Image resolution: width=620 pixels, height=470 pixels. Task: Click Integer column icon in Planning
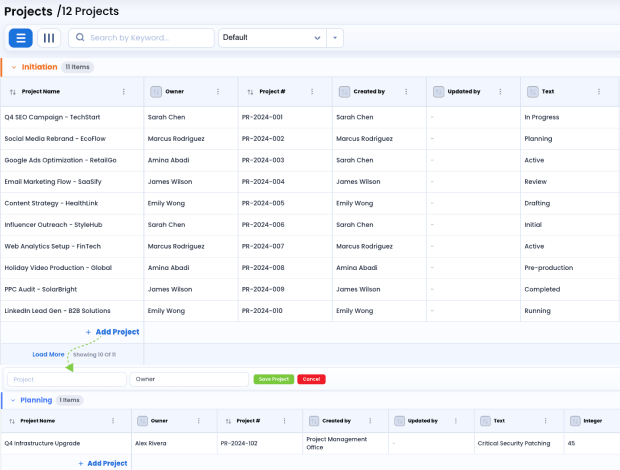pos(575,421)
